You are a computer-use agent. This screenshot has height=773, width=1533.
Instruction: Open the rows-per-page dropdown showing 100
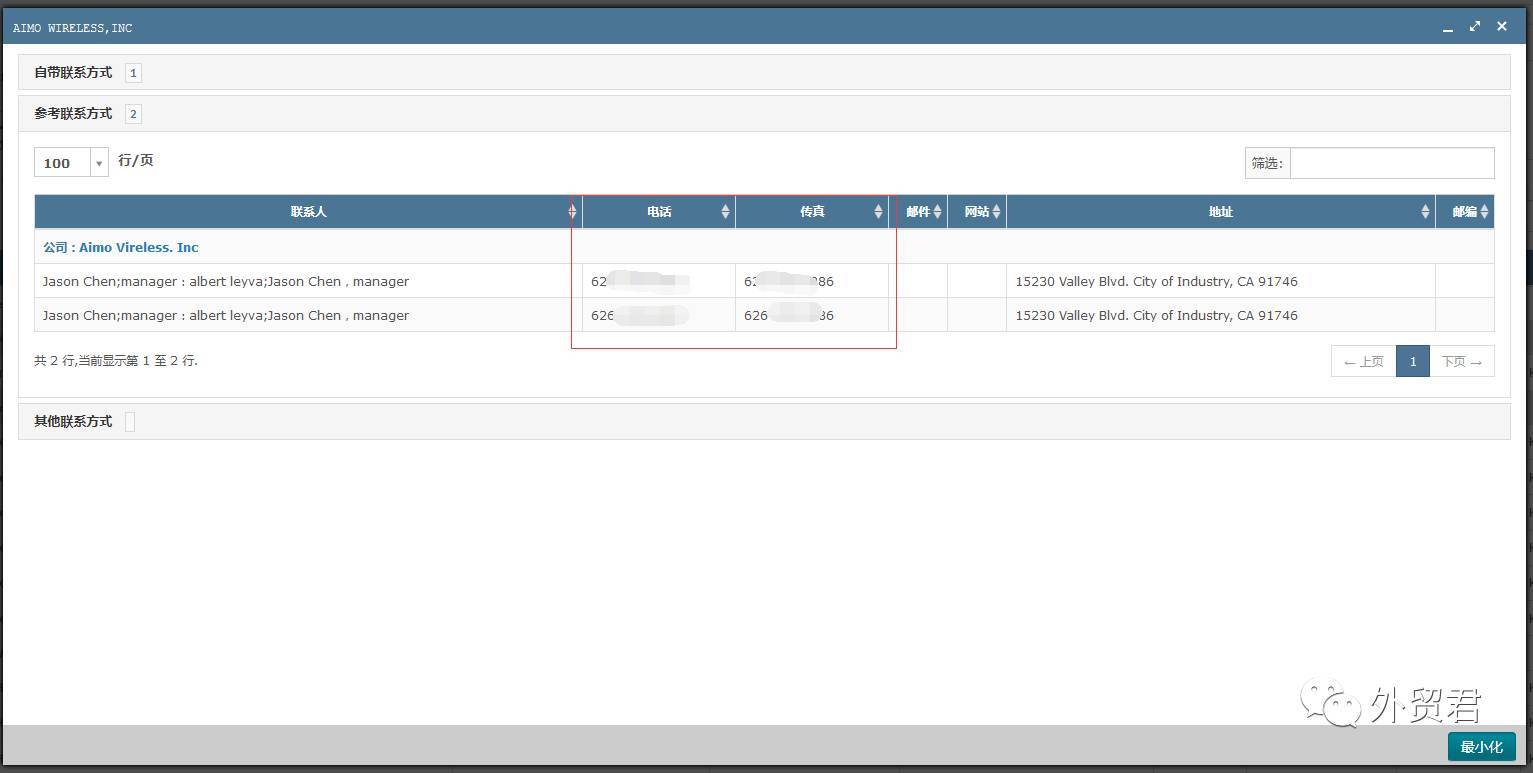[x=71, y=163]
